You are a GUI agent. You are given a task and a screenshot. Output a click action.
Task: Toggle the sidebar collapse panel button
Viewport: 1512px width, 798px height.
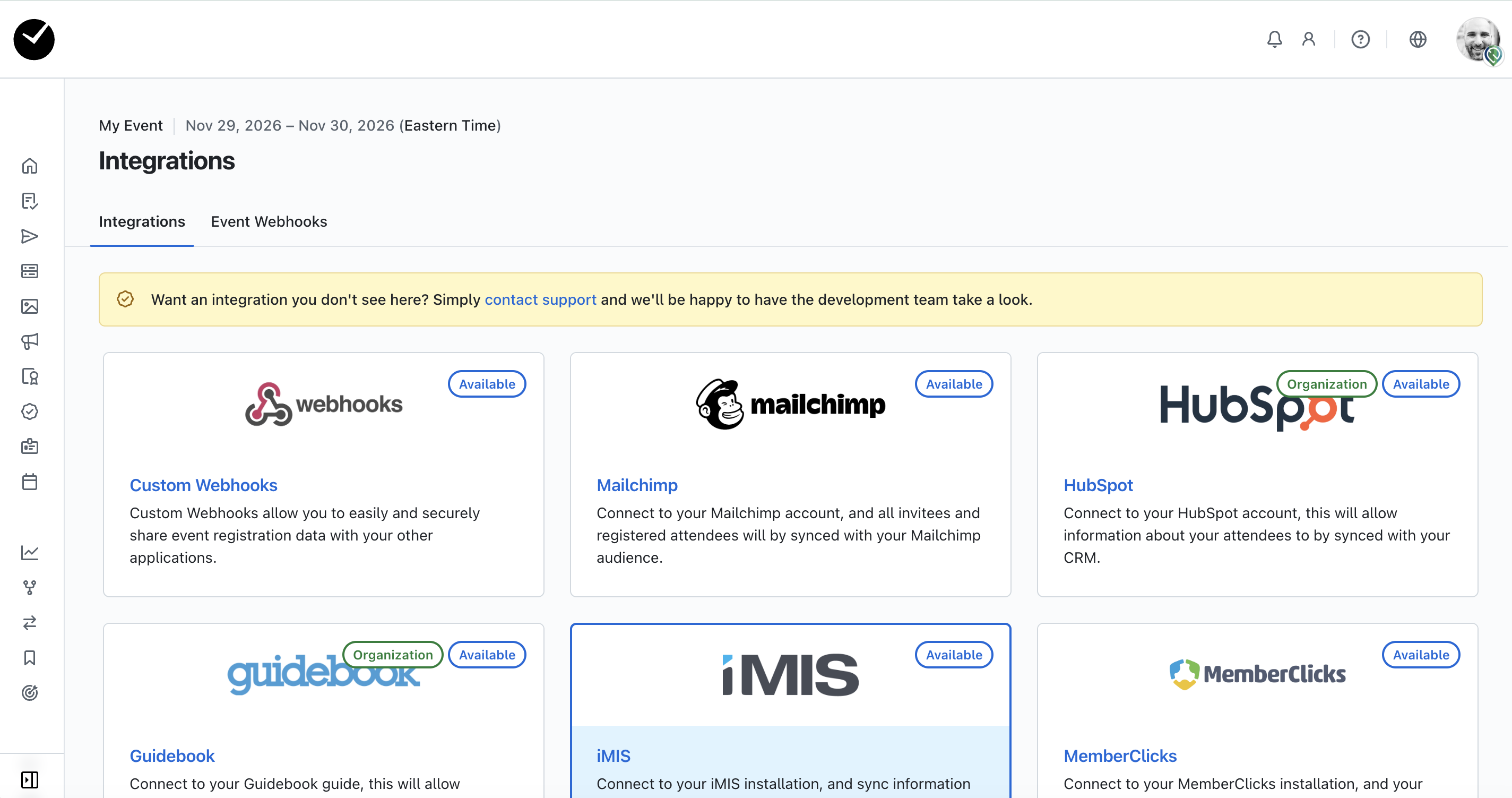pyautogui.click(x=30, y=780)
